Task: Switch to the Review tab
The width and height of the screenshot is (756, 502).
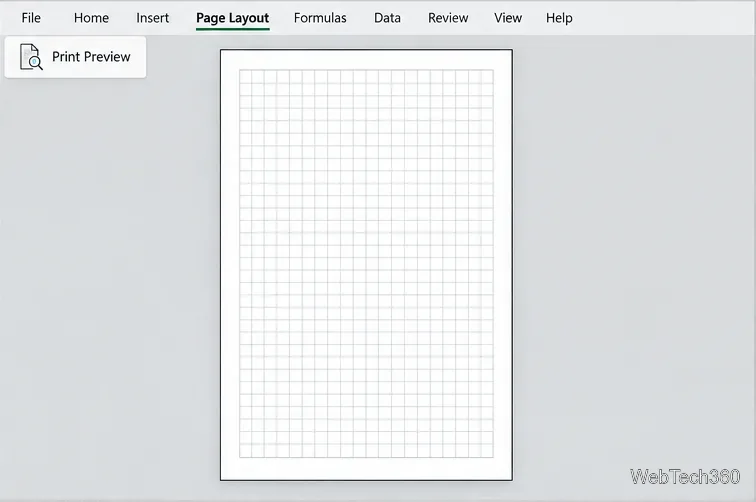Action: point(448,18)
